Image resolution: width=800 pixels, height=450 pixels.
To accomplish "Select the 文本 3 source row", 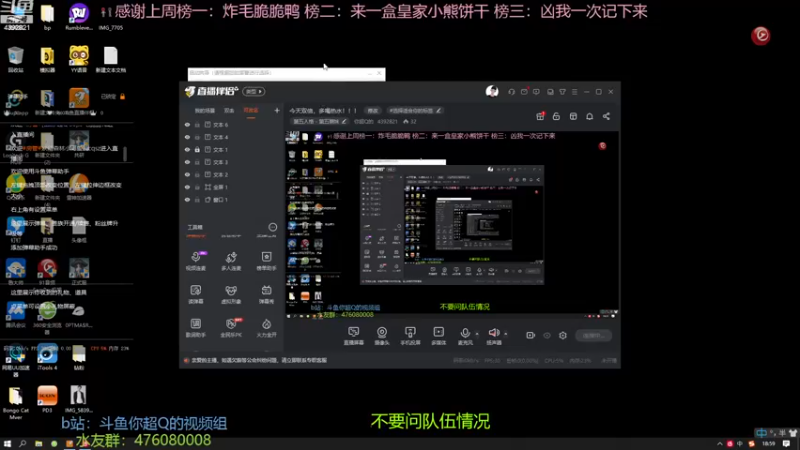I will 232,162.
